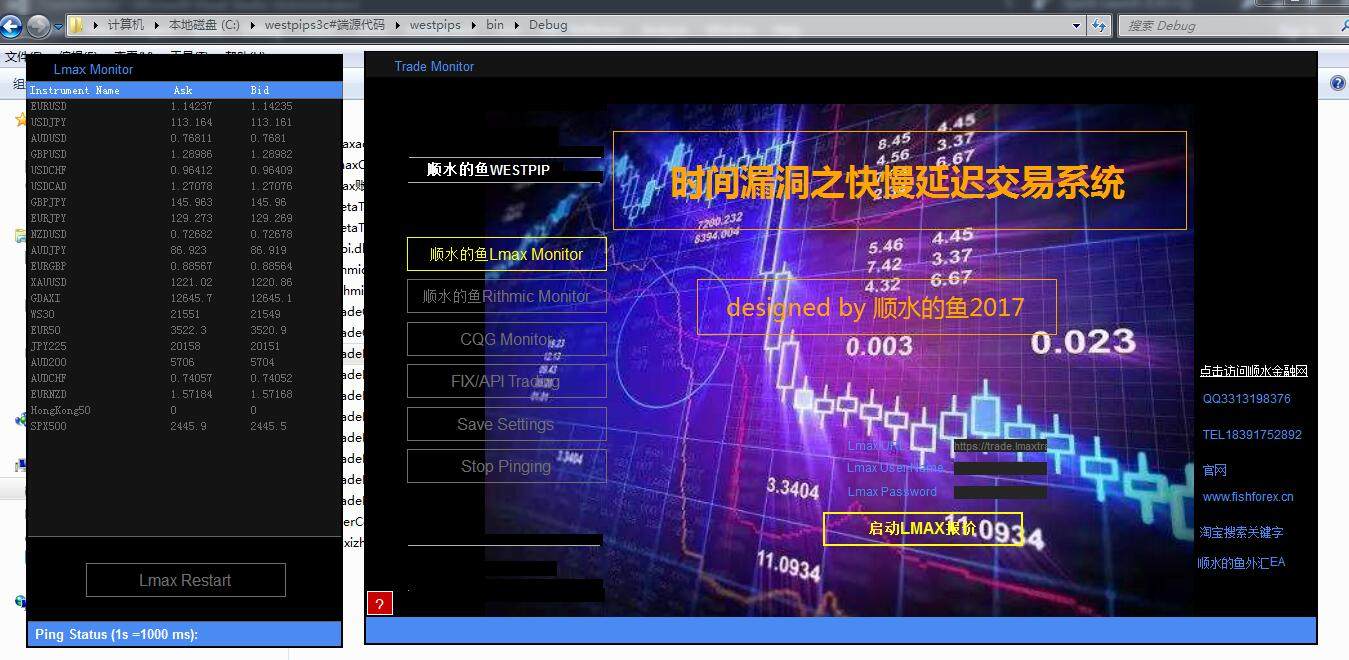The height and width of the screenshot is (660, 1349).
Task: Click the 顺水的鱼WESTPIP button
Action: click(x=505, y=170)
